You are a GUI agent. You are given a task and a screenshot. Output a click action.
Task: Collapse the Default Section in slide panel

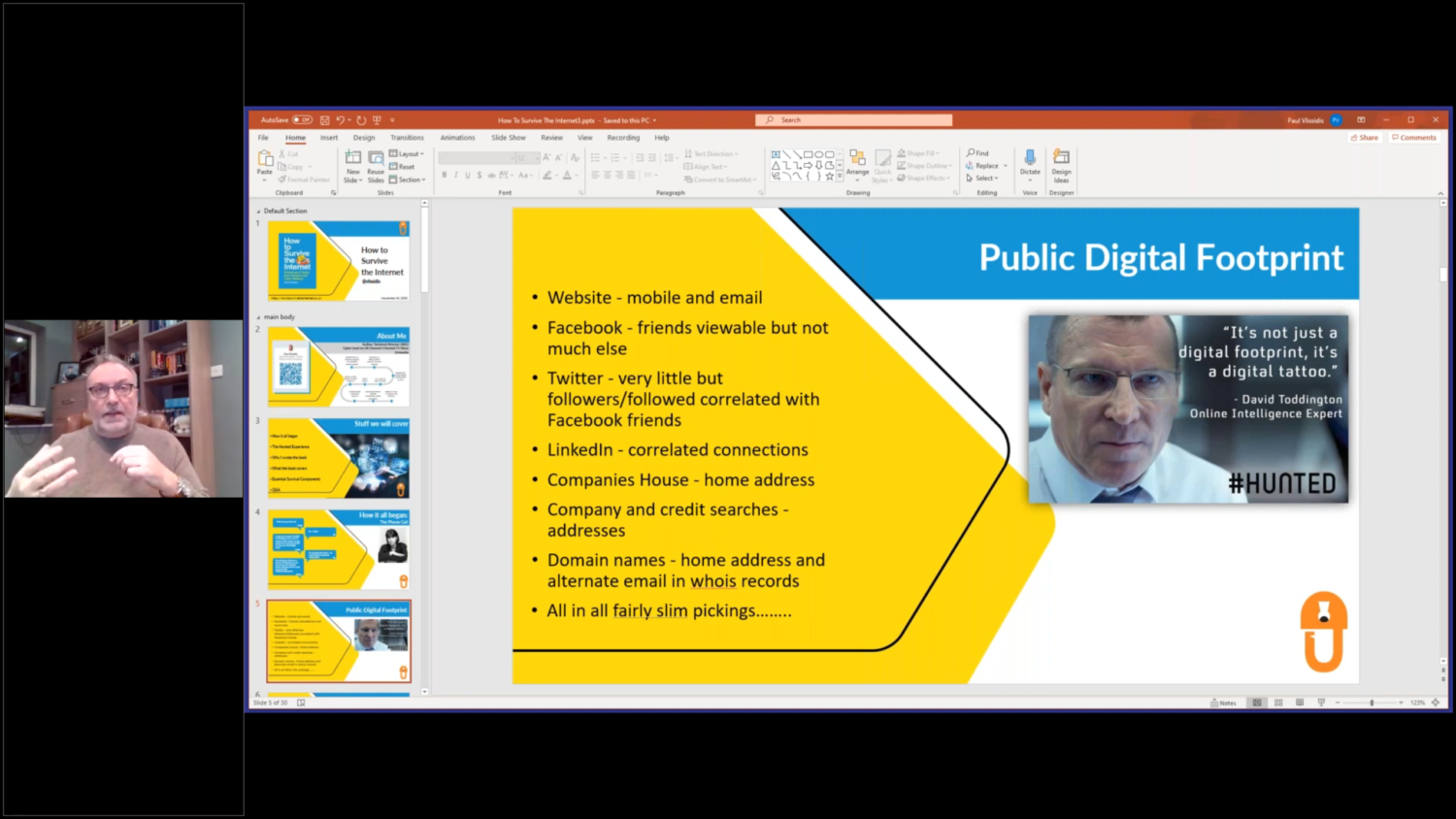click(258, 212)
